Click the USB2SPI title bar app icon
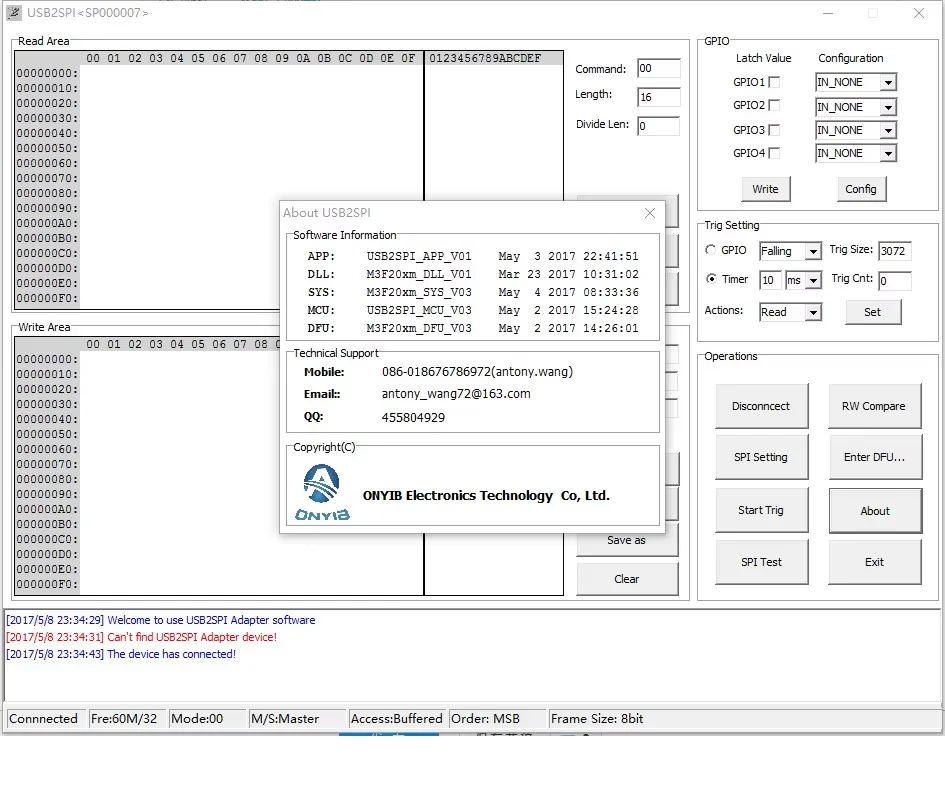The width and height of the screenshot is (945, 800). tap(14, 13)
